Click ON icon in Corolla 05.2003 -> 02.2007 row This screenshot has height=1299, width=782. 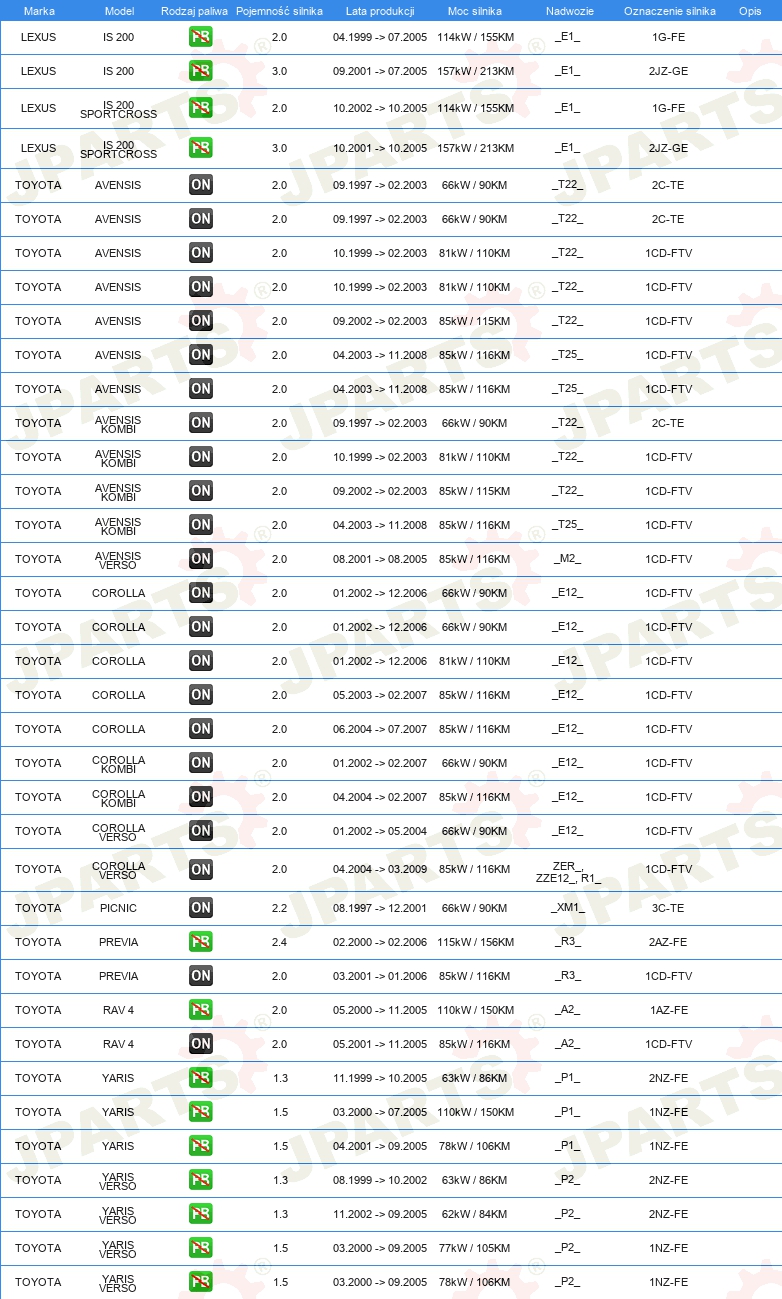[x=201, y=695]
